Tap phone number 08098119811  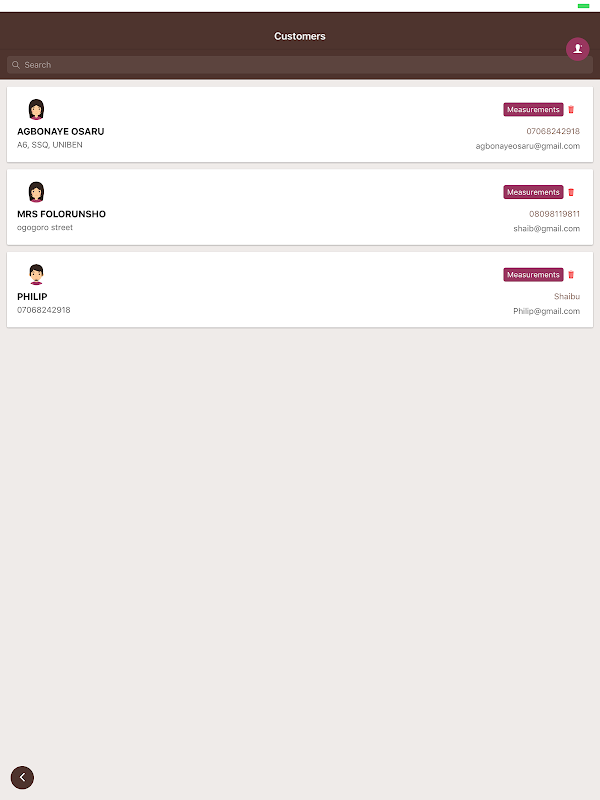tap(554, 214)
